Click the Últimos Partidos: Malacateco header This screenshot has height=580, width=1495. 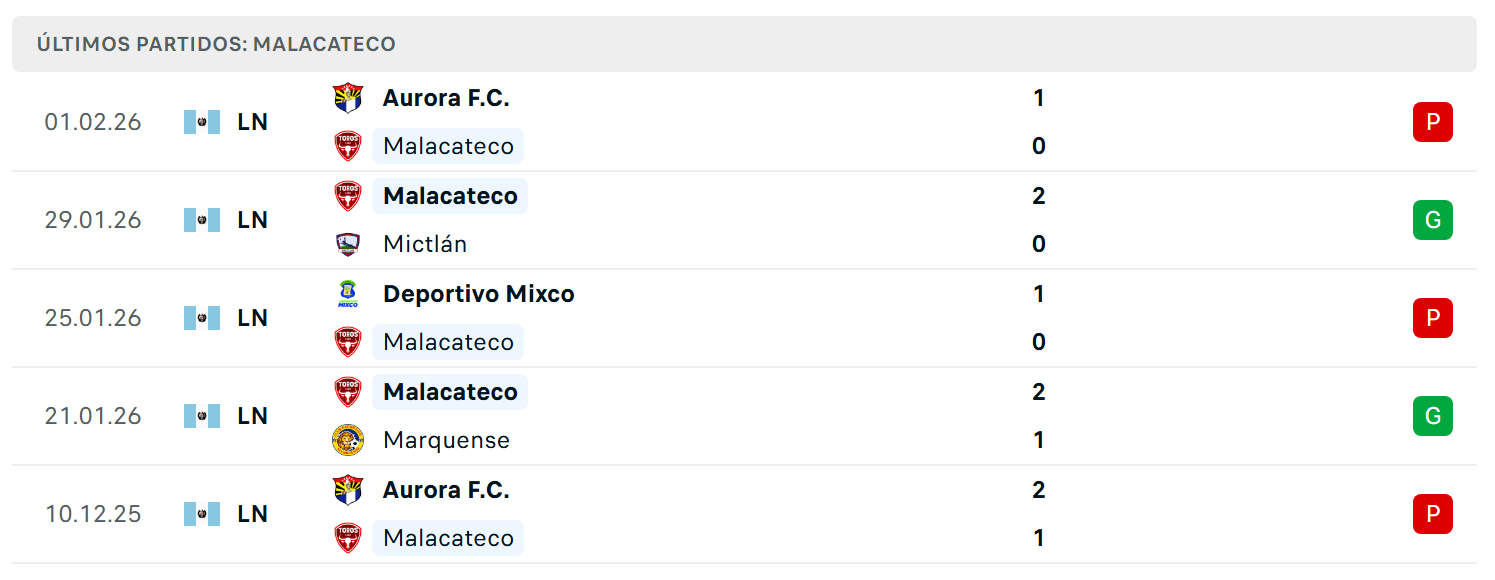[x=216, y=44]
